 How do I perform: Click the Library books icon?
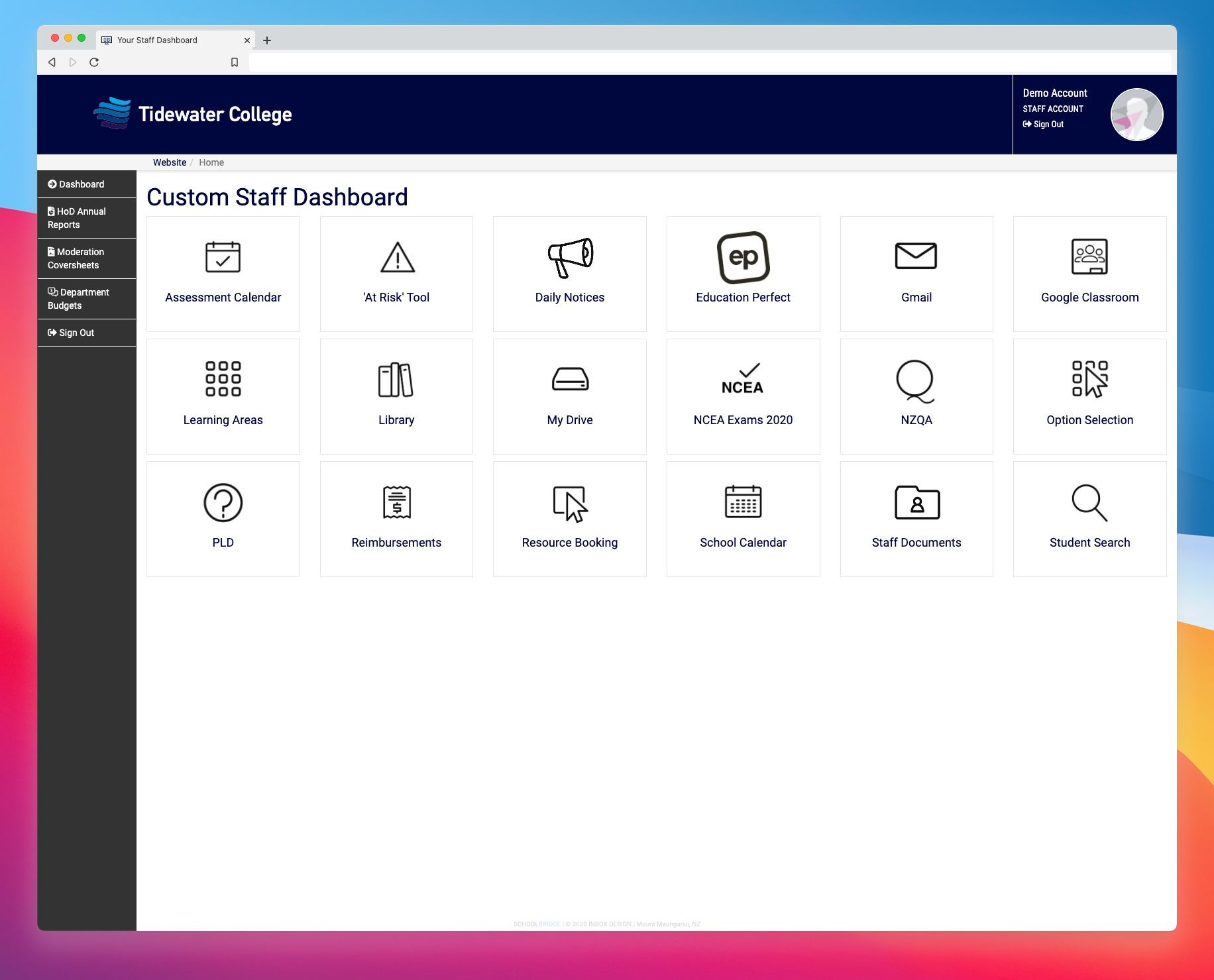point(396,380)
